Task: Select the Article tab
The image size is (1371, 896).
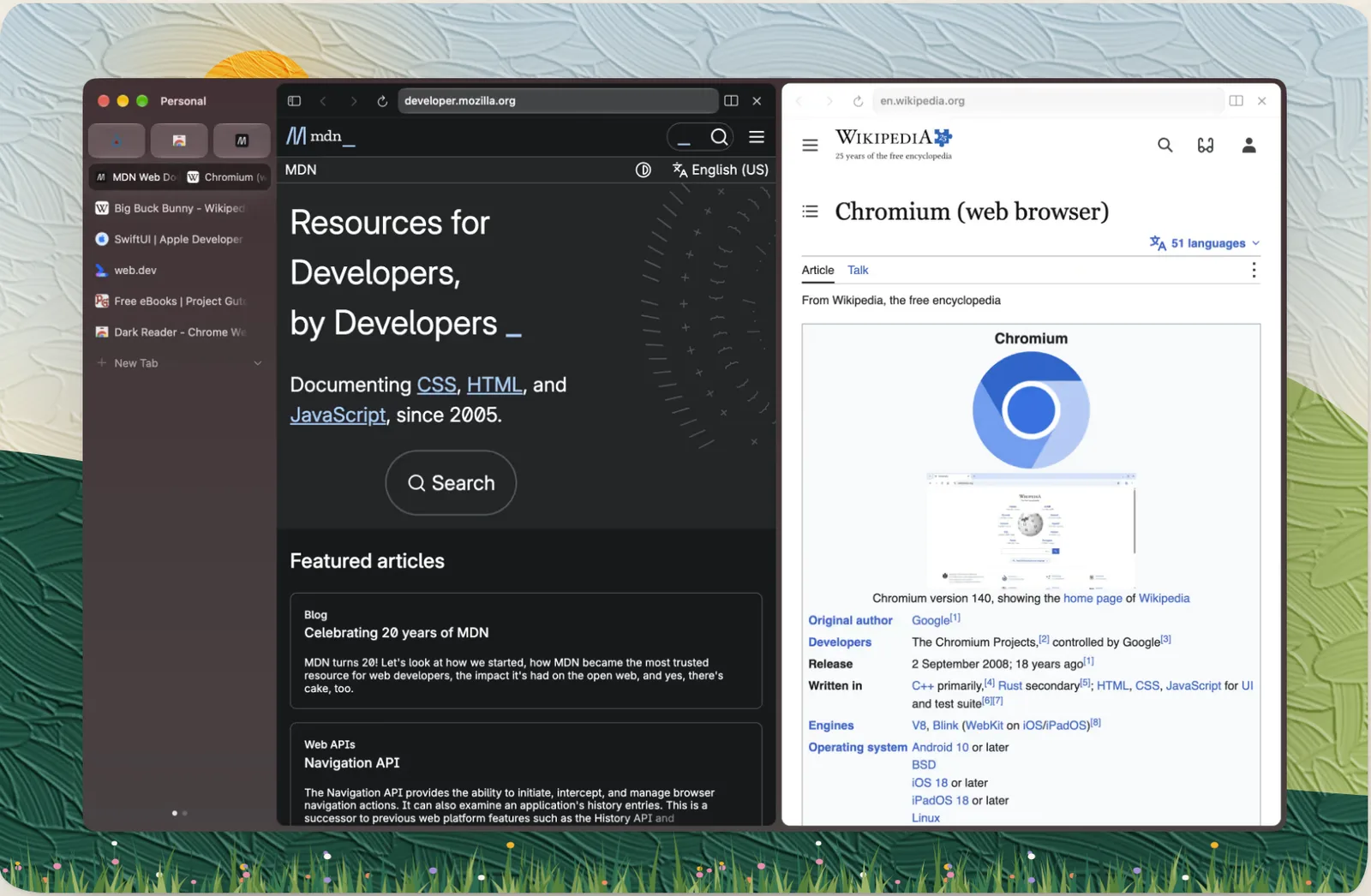Action: [817, 270]
